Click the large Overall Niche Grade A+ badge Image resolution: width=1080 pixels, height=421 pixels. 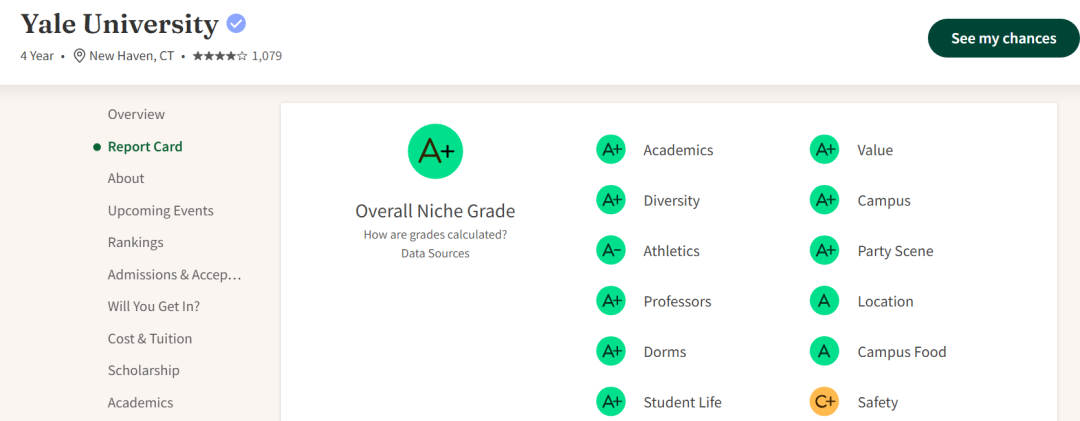click(435, 151)
